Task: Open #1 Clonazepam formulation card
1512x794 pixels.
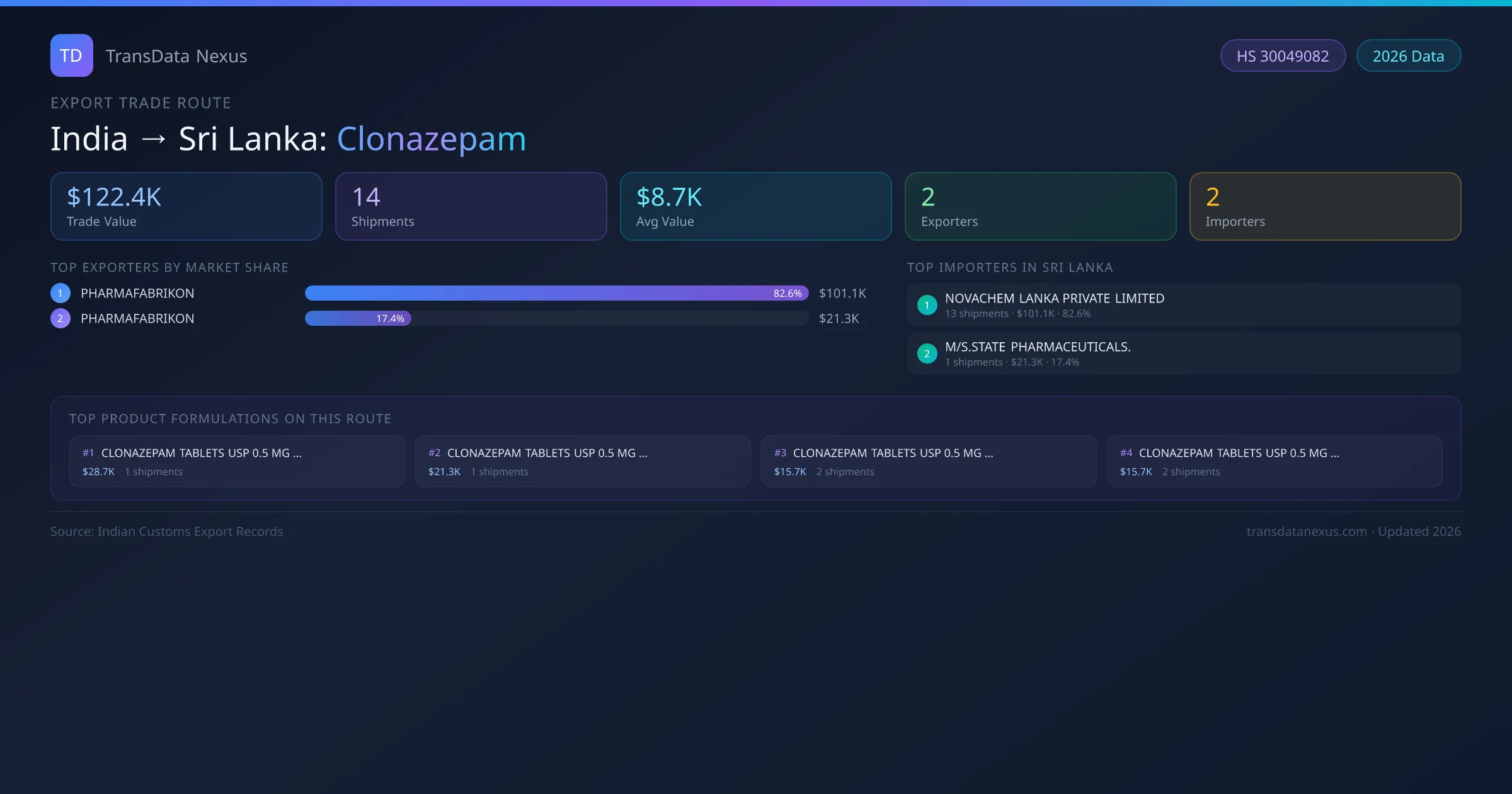Action: [236, 461]
